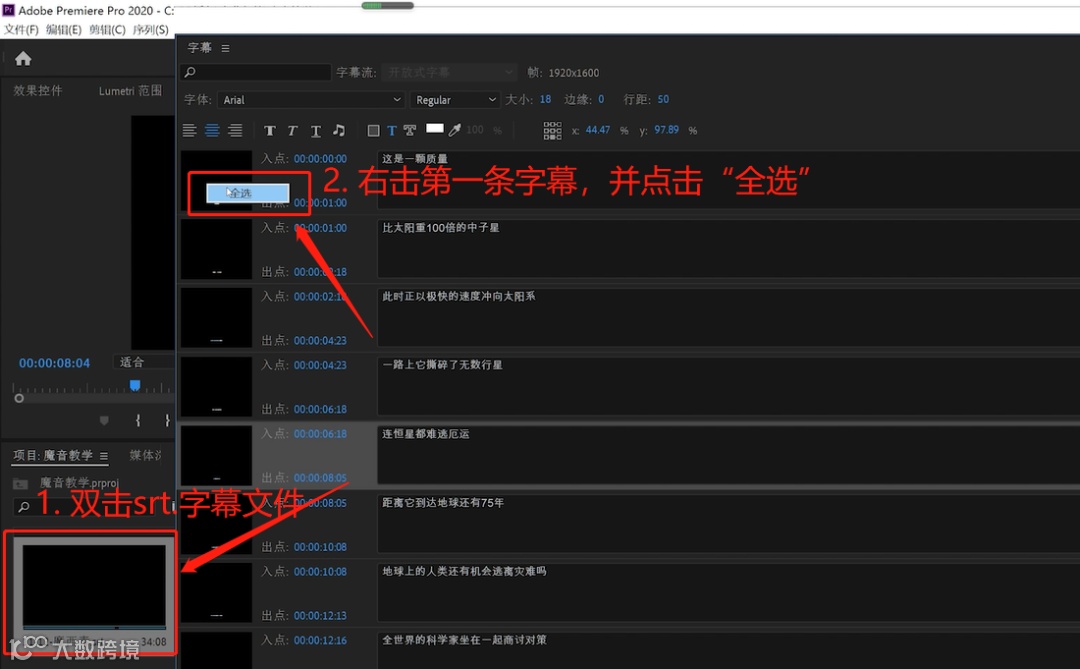The image size is (1080, 669).
Task: Open the 字体 Arial font dropdown
Action: 310,100
